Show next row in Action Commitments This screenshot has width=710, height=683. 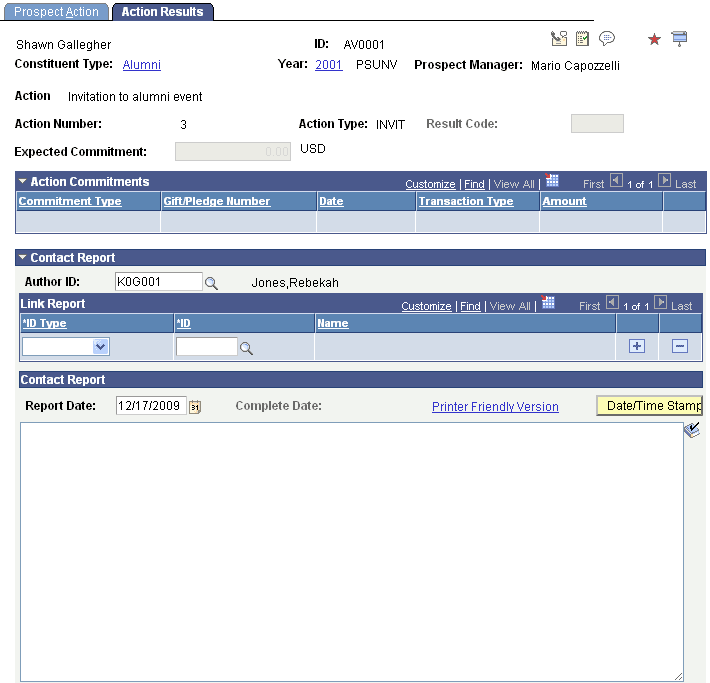point(664,181)
